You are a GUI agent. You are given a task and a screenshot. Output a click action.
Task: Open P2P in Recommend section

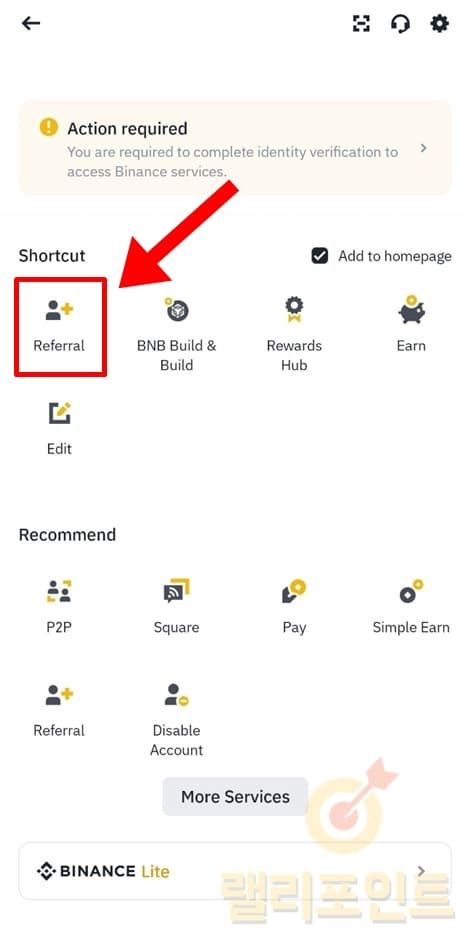(59, 607)
